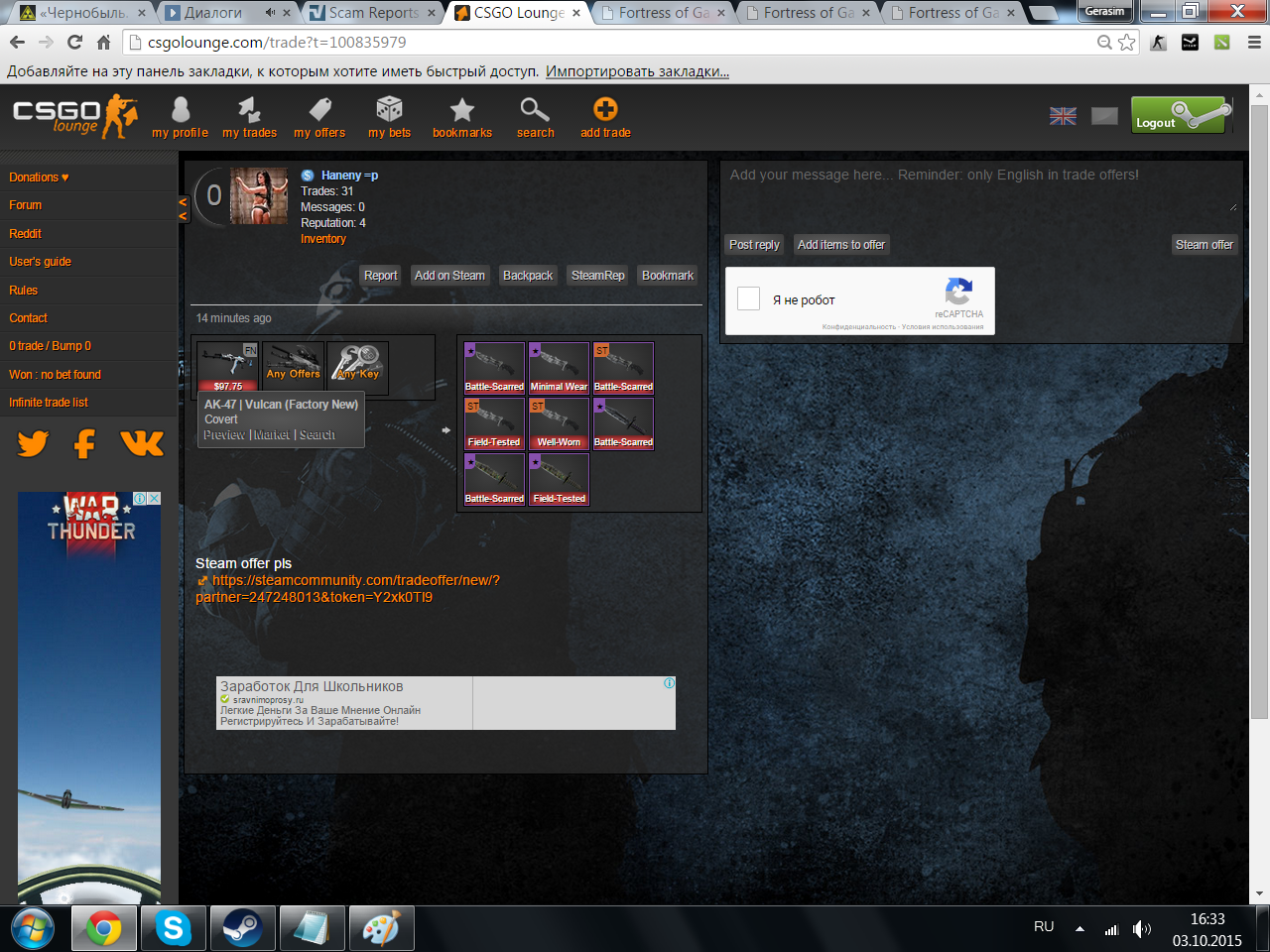Viewport: 1270px width, 952px height.
Task: Open the Rules sidebar menu item
Action: pyautogui.click(x=24, y=291)
